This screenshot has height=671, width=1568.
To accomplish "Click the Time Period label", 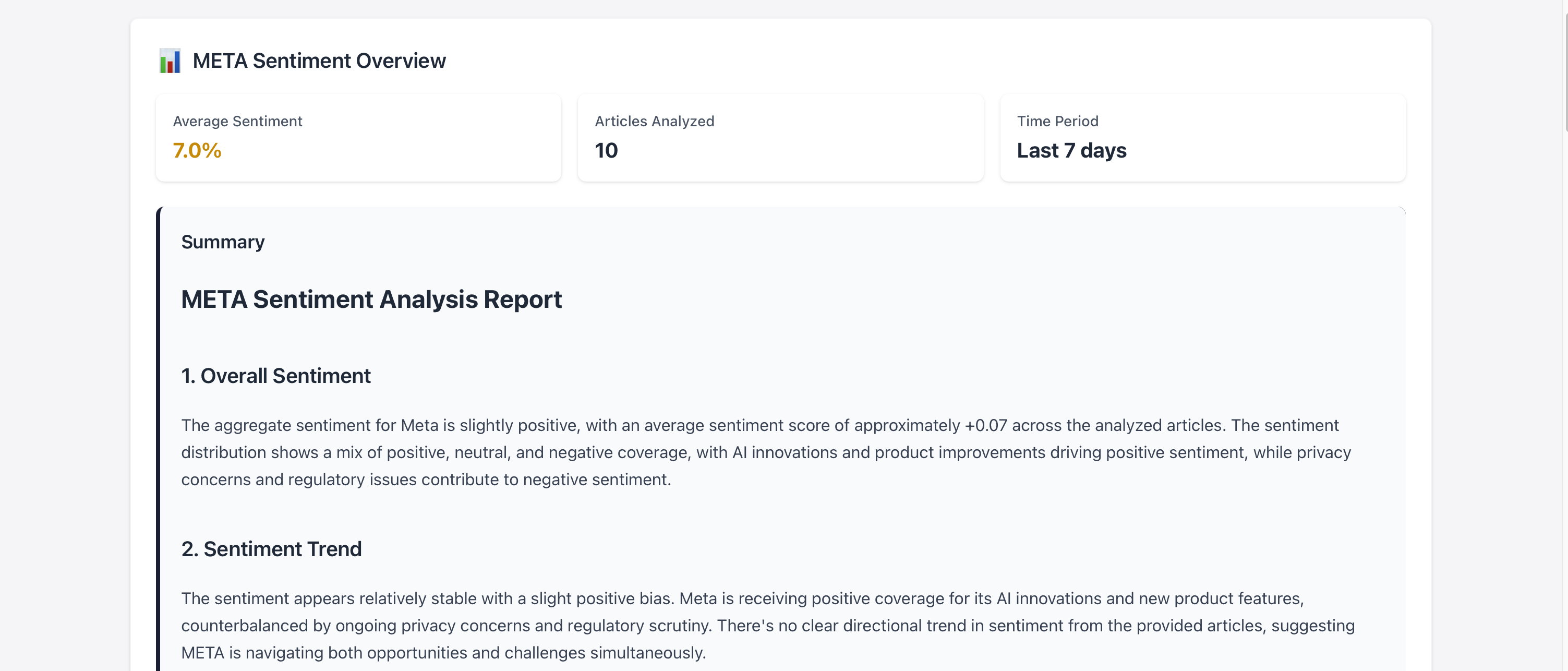I will tap(1057, 121).
